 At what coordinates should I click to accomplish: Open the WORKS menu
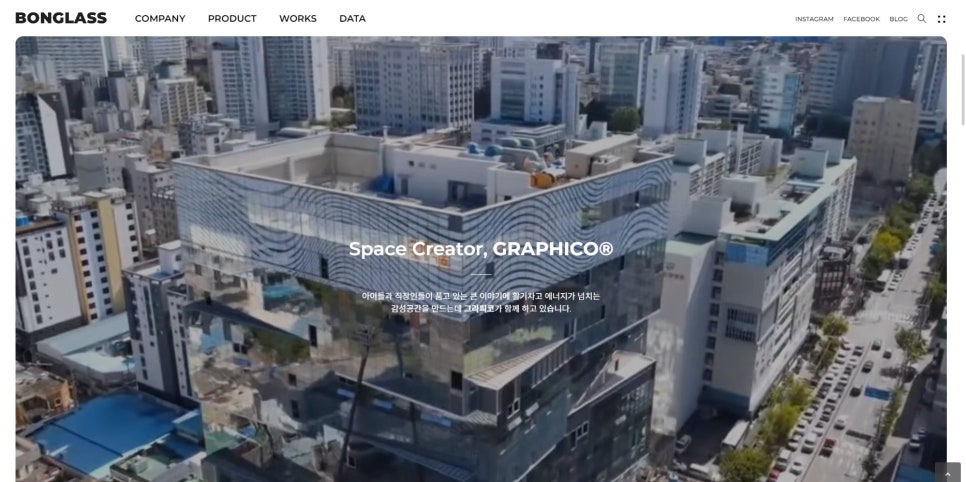(298, 18)
